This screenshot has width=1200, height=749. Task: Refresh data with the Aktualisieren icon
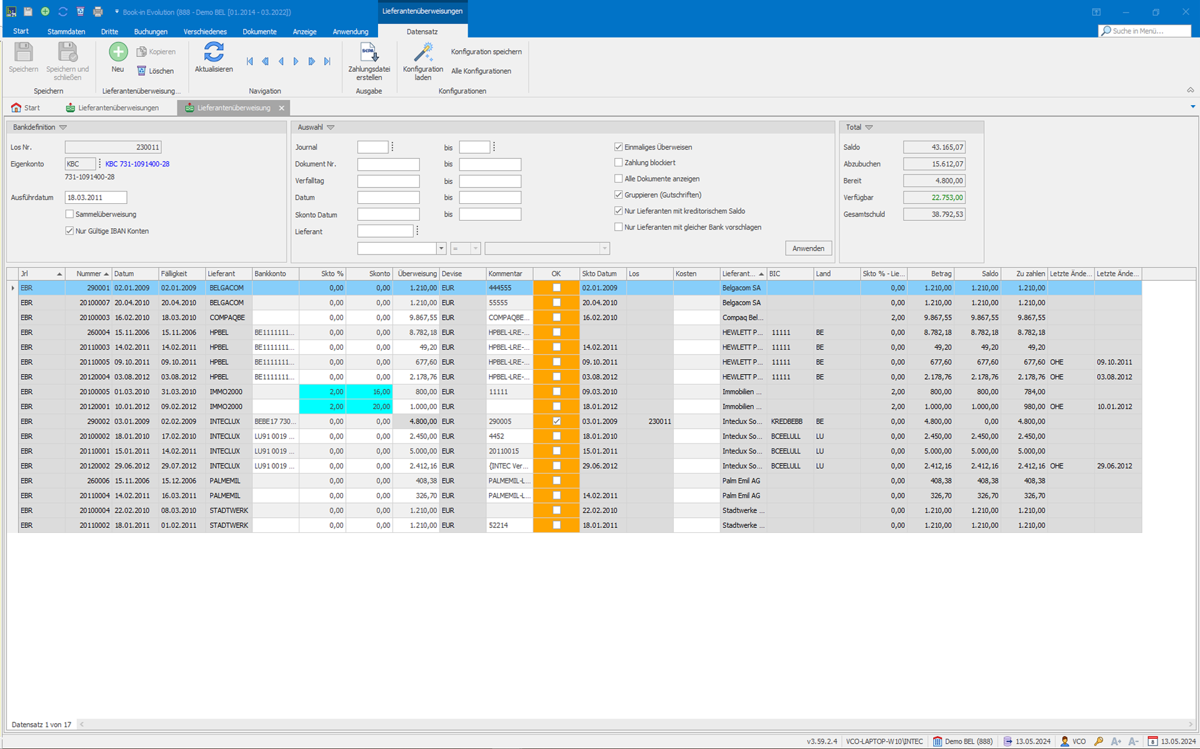pyautogui.click(x=214, y=52)
